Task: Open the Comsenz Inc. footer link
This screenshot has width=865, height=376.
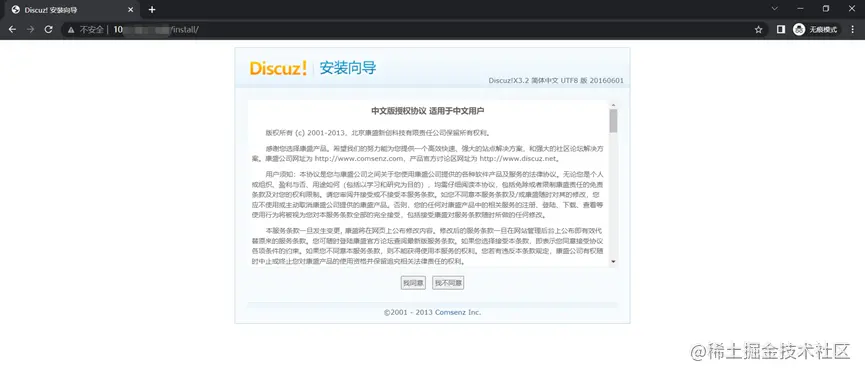Action: click(x=450, y=312)
